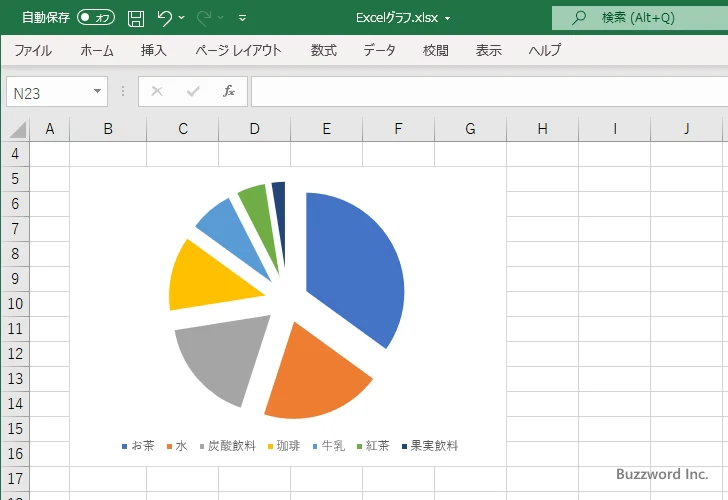Select column A header
728x500 pixels.
click(x=50, y=129)
